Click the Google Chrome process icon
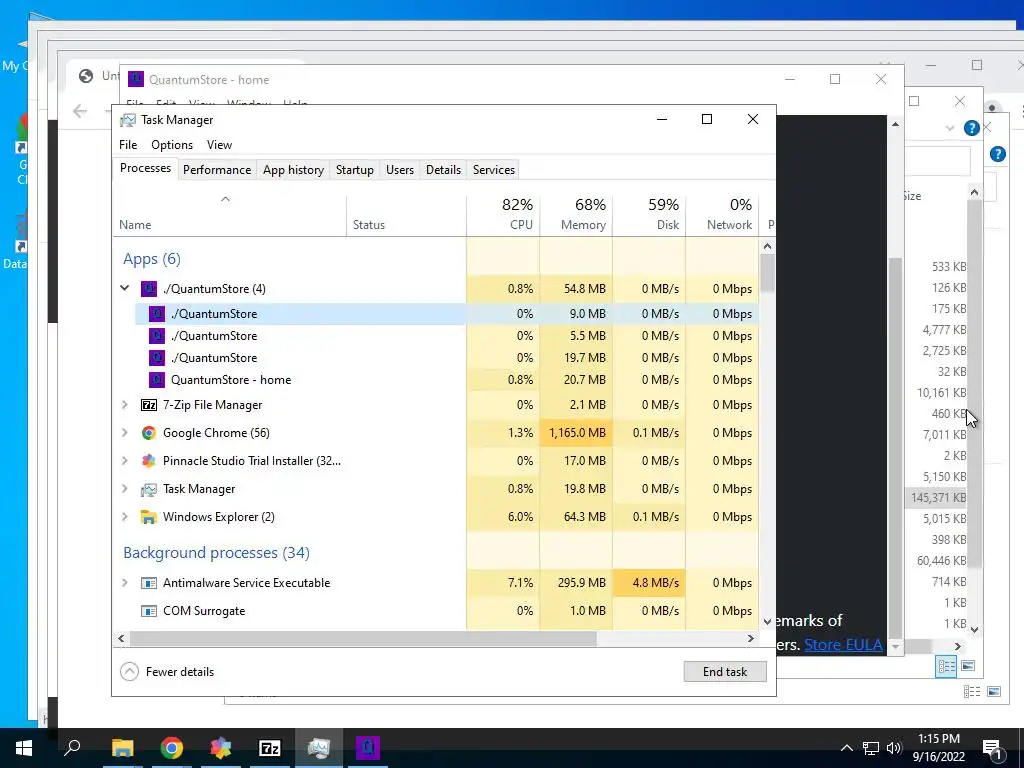1024x768 pixels. coord(149,432)
